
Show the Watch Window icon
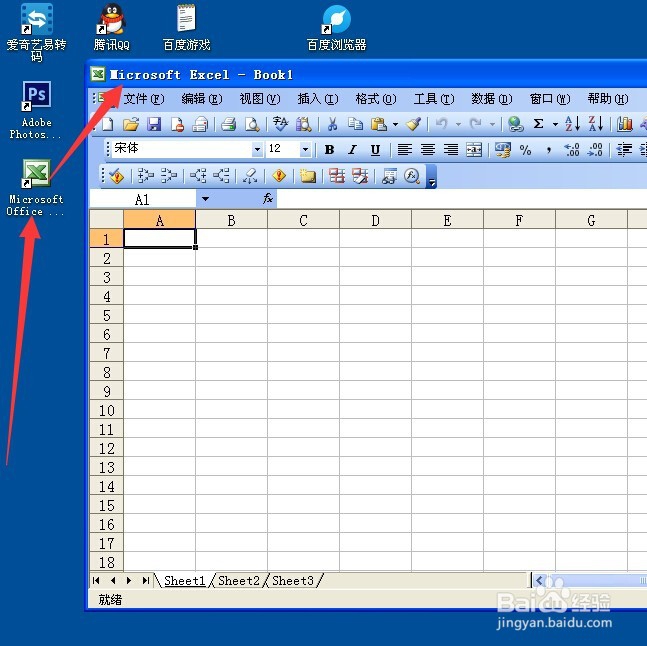(x=389, y=177)
